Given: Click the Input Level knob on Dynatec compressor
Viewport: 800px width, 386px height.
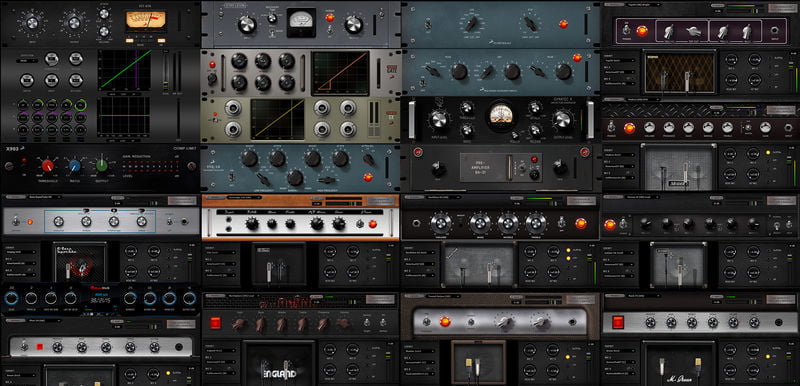Looking at the screenshot, I should pos(439,119).
